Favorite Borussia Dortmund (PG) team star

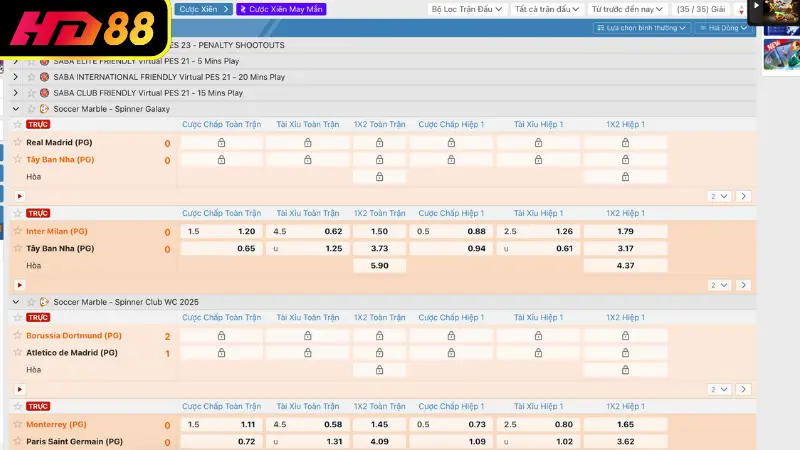coord(18,335)
